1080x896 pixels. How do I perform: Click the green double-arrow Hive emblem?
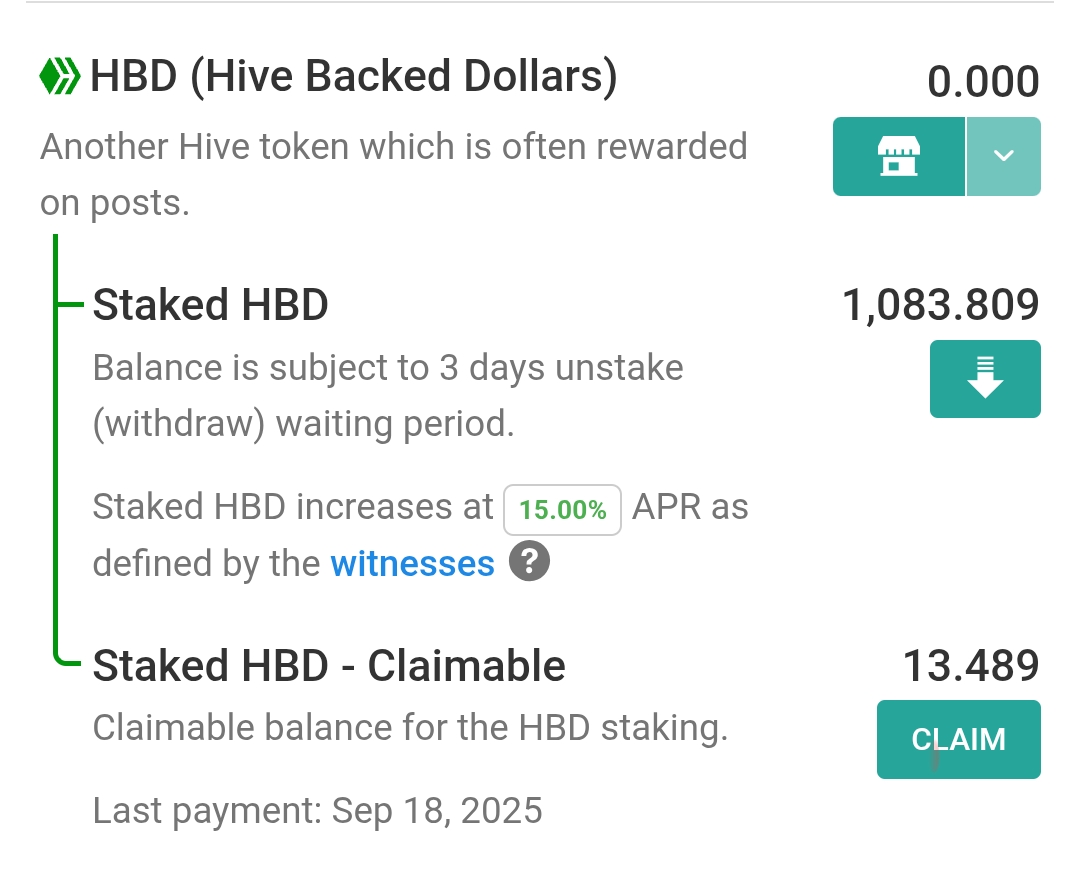click(58, 75)
